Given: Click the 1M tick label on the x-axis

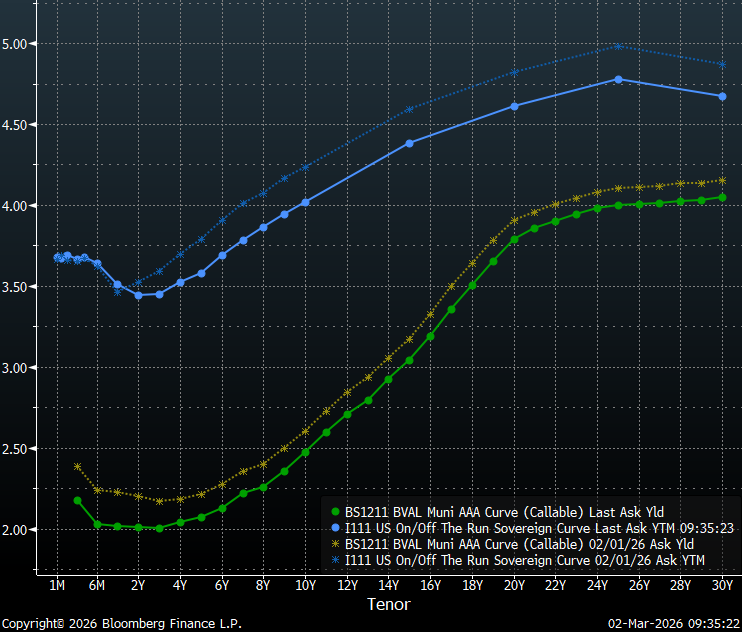Looking at the screenshot, I should click(57, 585).
